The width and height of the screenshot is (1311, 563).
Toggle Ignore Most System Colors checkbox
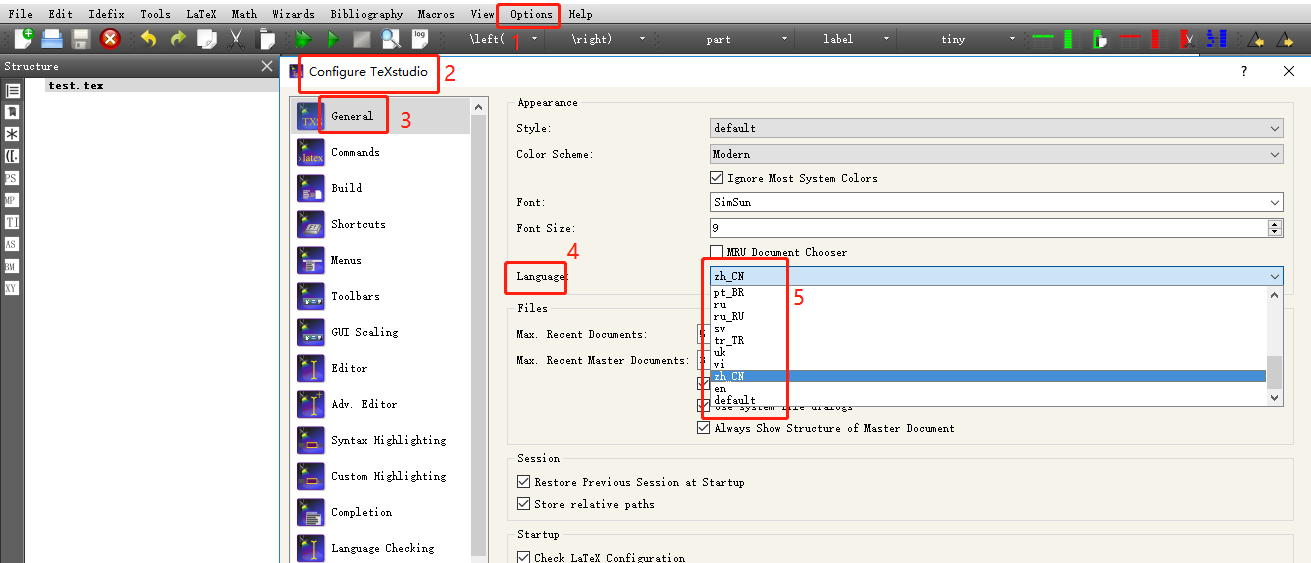coord(717,178)
